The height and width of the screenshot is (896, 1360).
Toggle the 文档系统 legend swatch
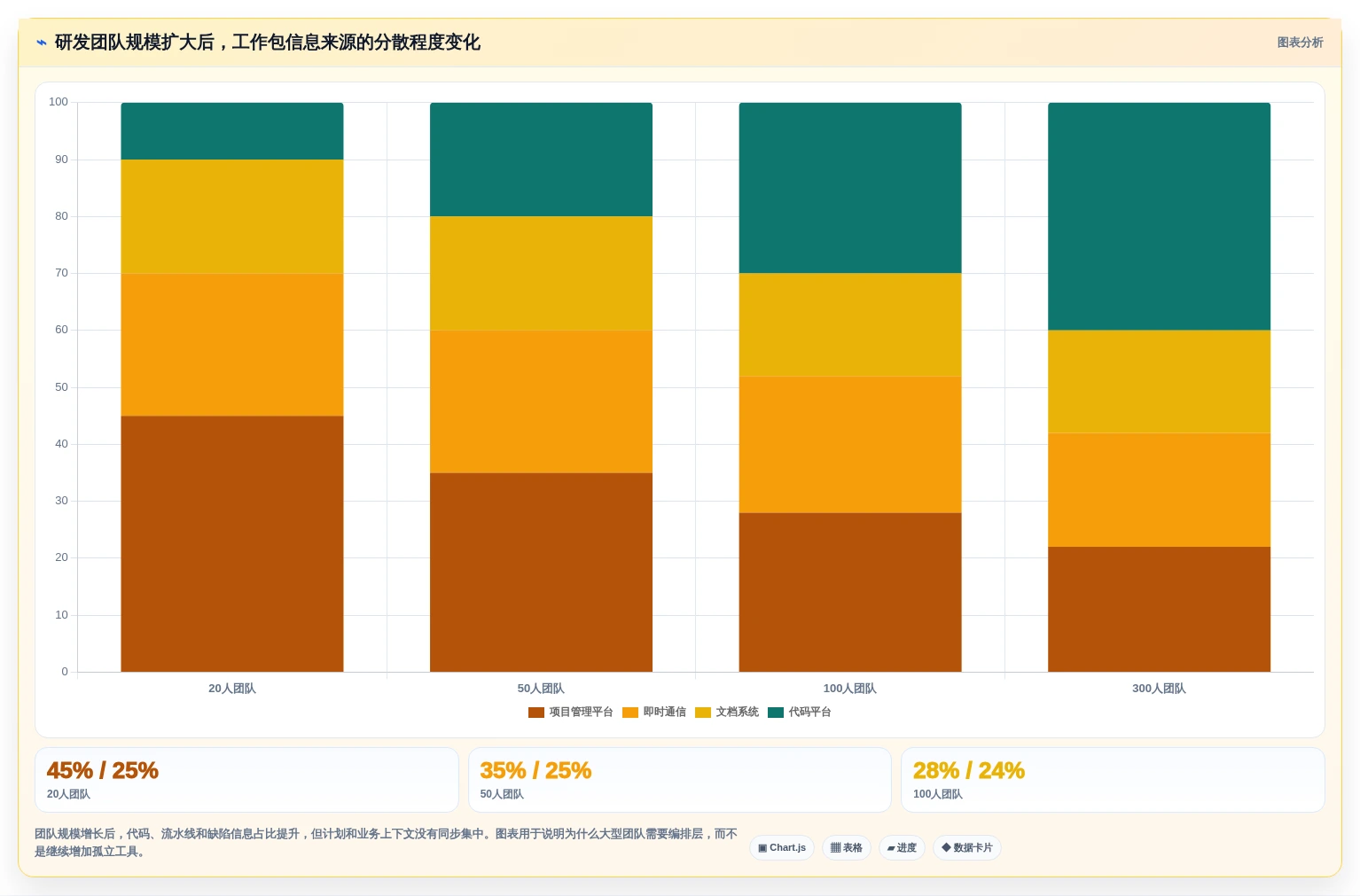pos(703,713)
